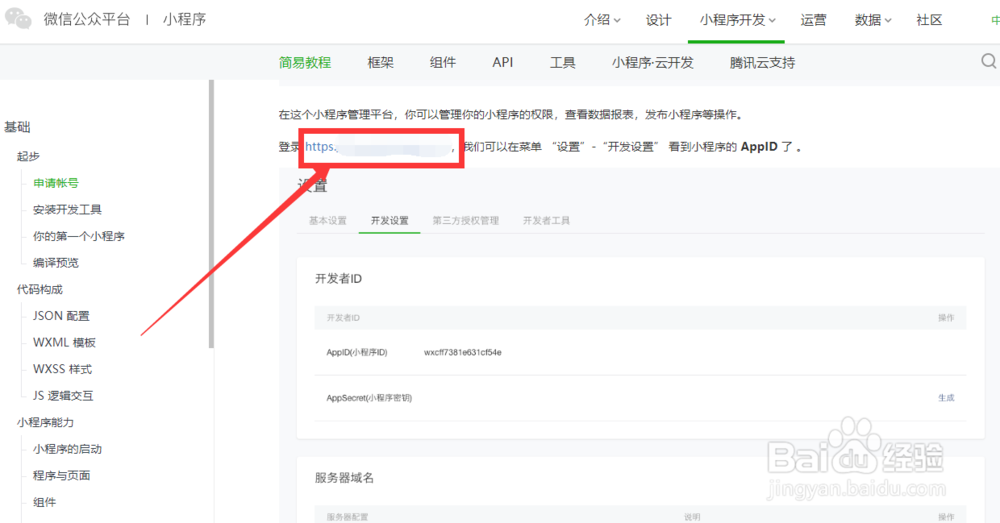Click the 基础 sidebar heading
This screenshot has width=1000, height=523.
click(17, 127)
